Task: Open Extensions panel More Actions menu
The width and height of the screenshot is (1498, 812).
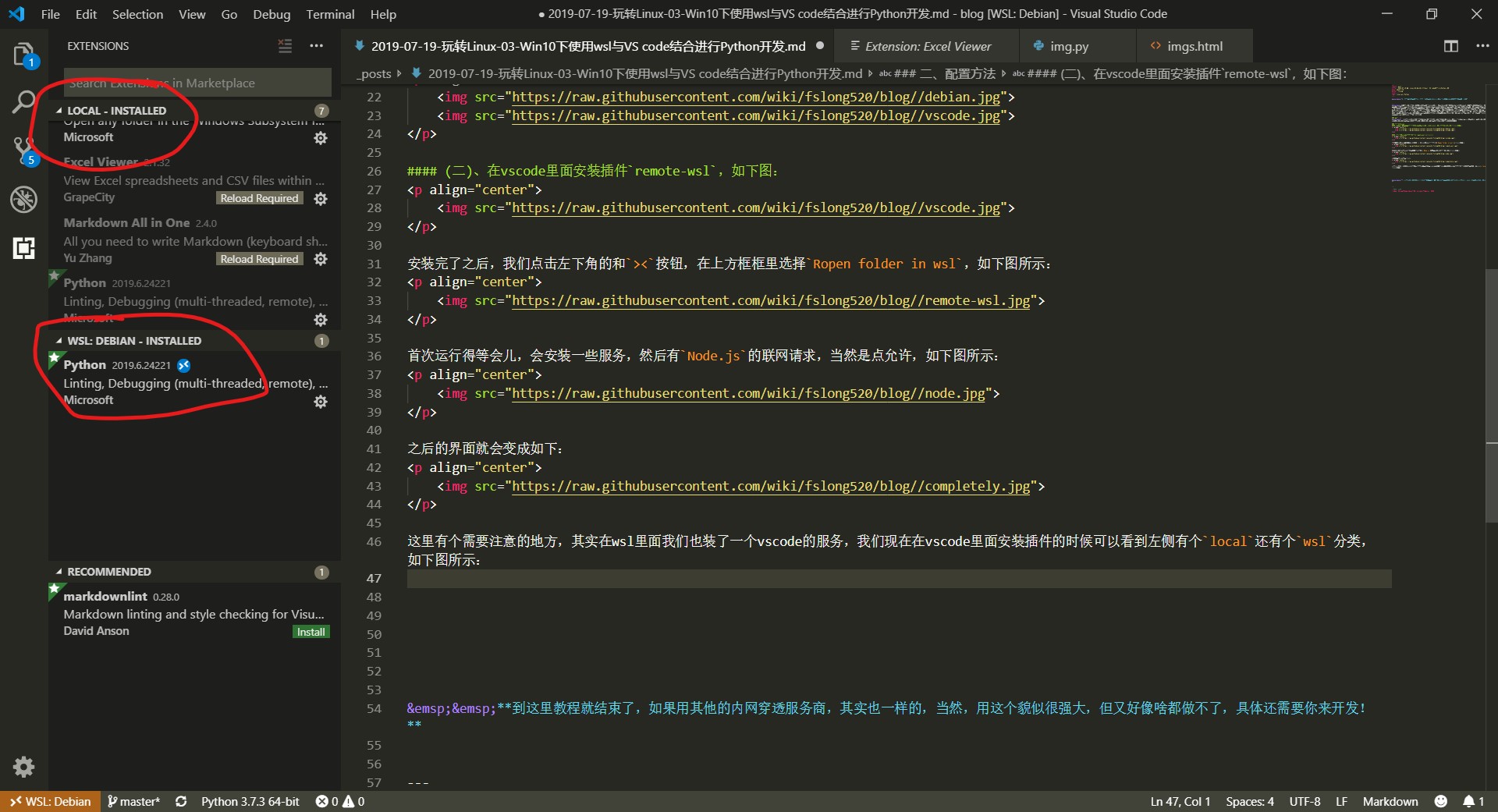Action: tap(316, 46)
